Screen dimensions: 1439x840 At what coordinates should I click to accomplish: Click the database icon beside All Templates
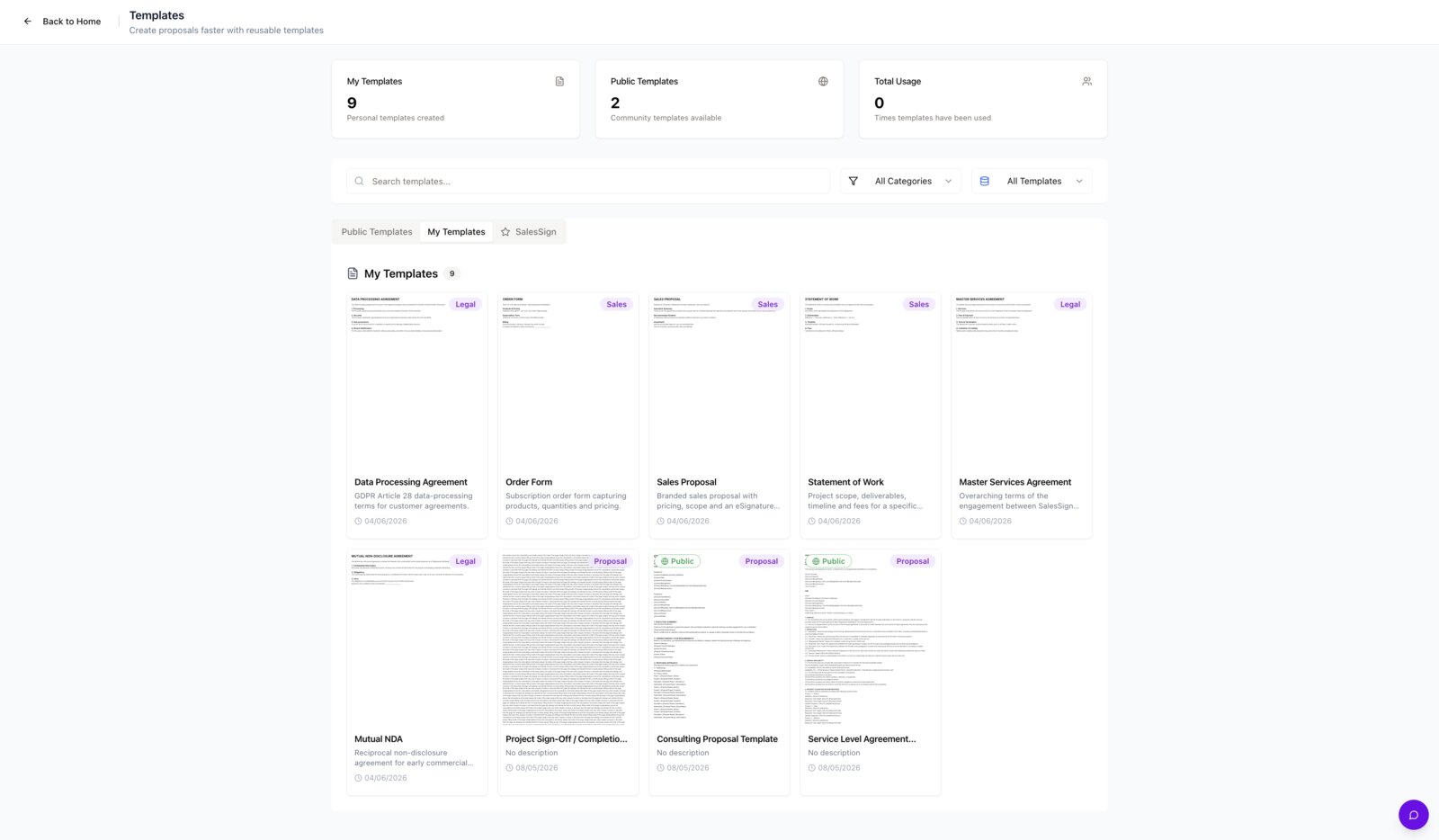pos(984,182)
